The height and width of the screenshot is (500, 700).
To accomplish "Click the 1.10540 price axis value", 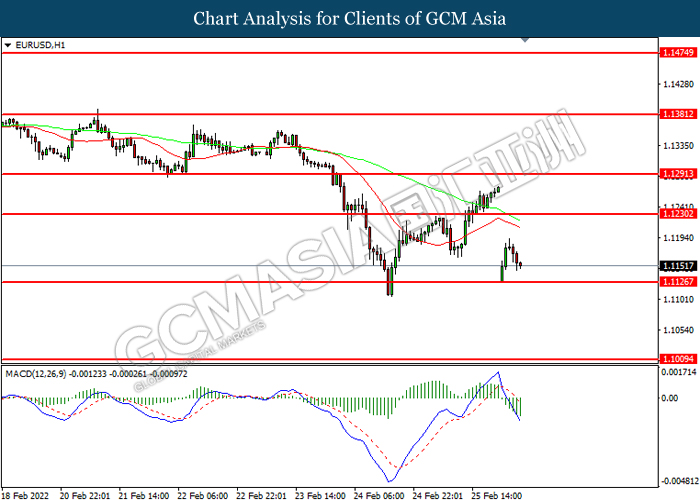I will [679, 330].
